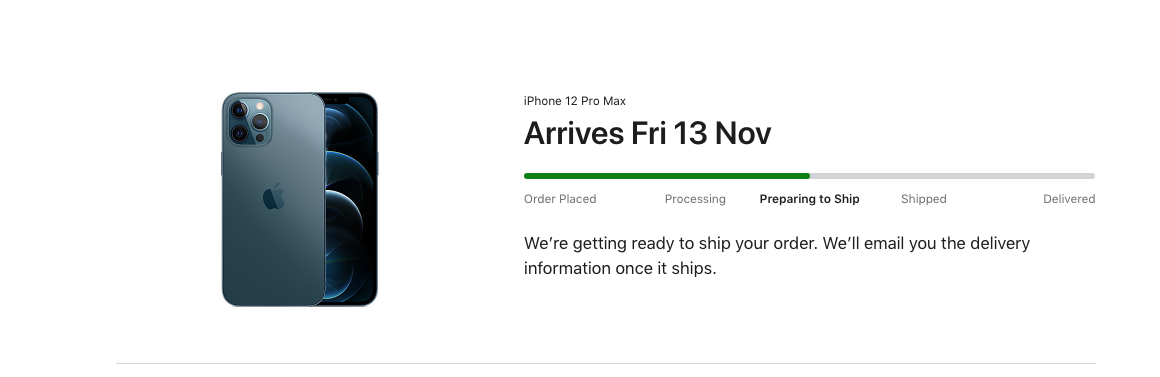Select the bold Preparing to Ship step

pos(809,199)
